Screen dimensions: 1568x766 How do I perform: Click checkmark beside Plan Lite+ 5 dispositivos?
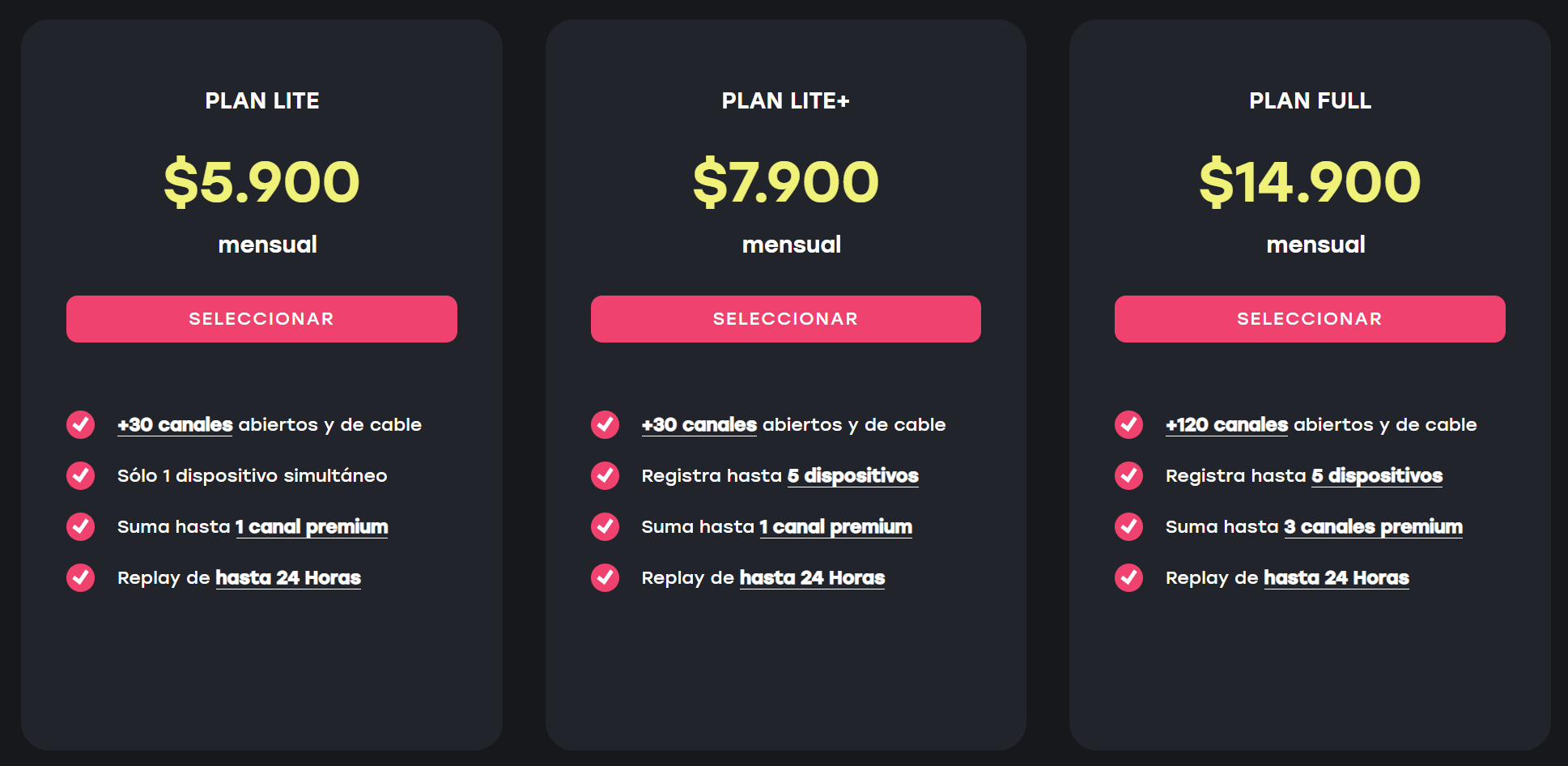click(605, 475)
